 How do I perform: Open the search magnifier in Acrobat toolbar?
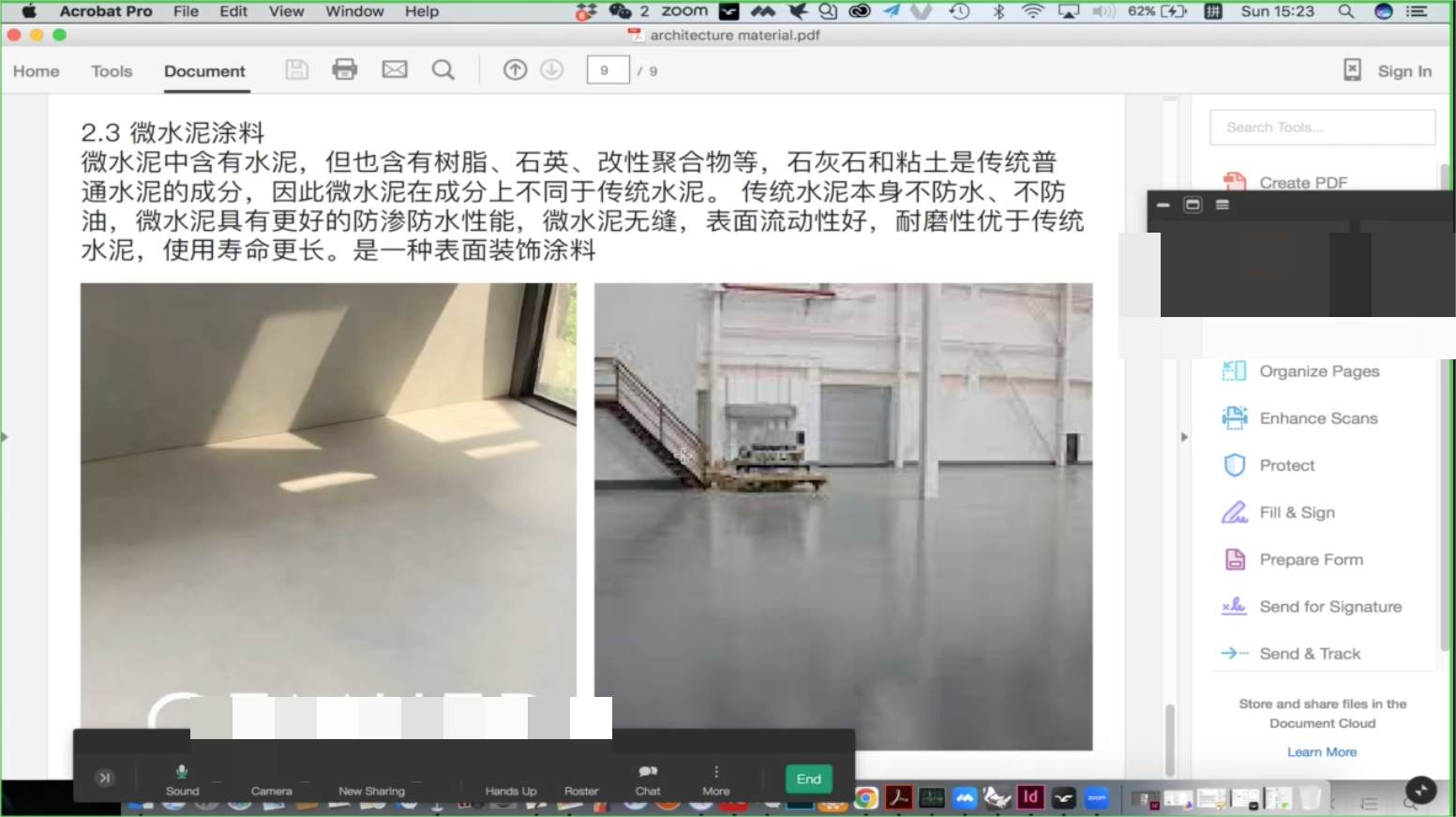(443, 70)
